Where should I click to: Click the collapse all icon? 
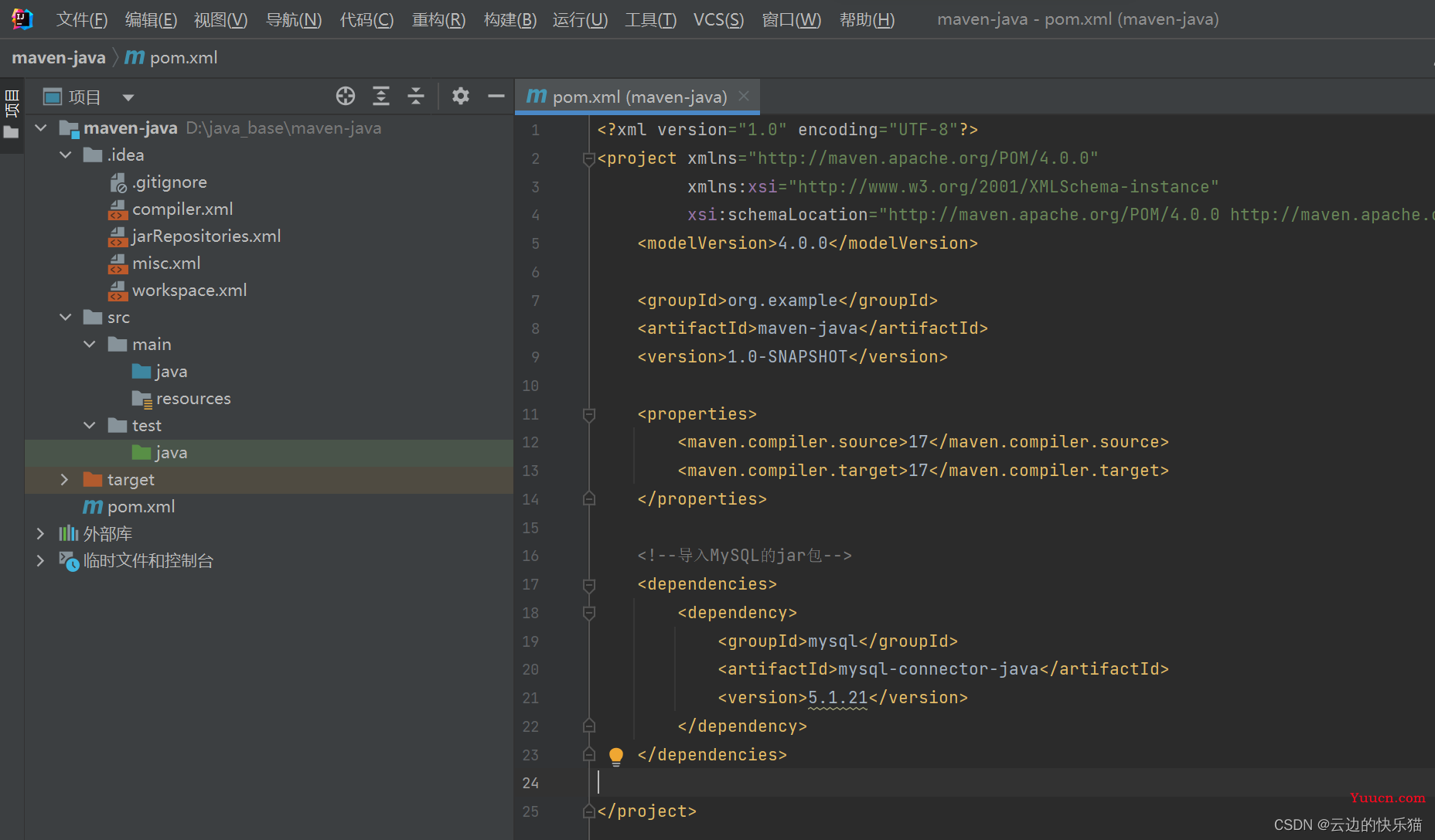point(416,96)
